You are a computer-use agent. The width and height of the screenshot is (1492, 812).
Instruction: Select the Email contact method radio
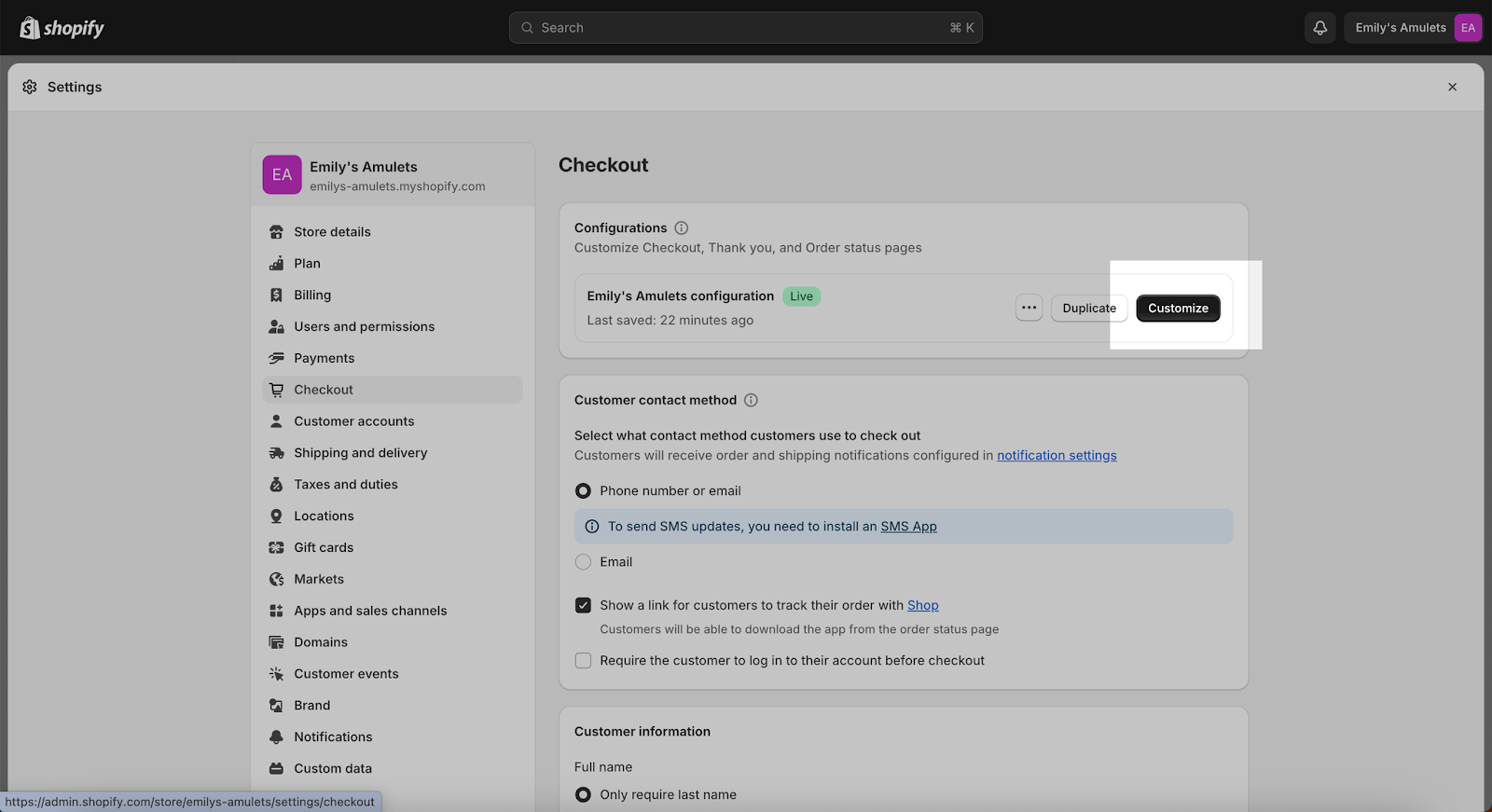click(583, 562)
